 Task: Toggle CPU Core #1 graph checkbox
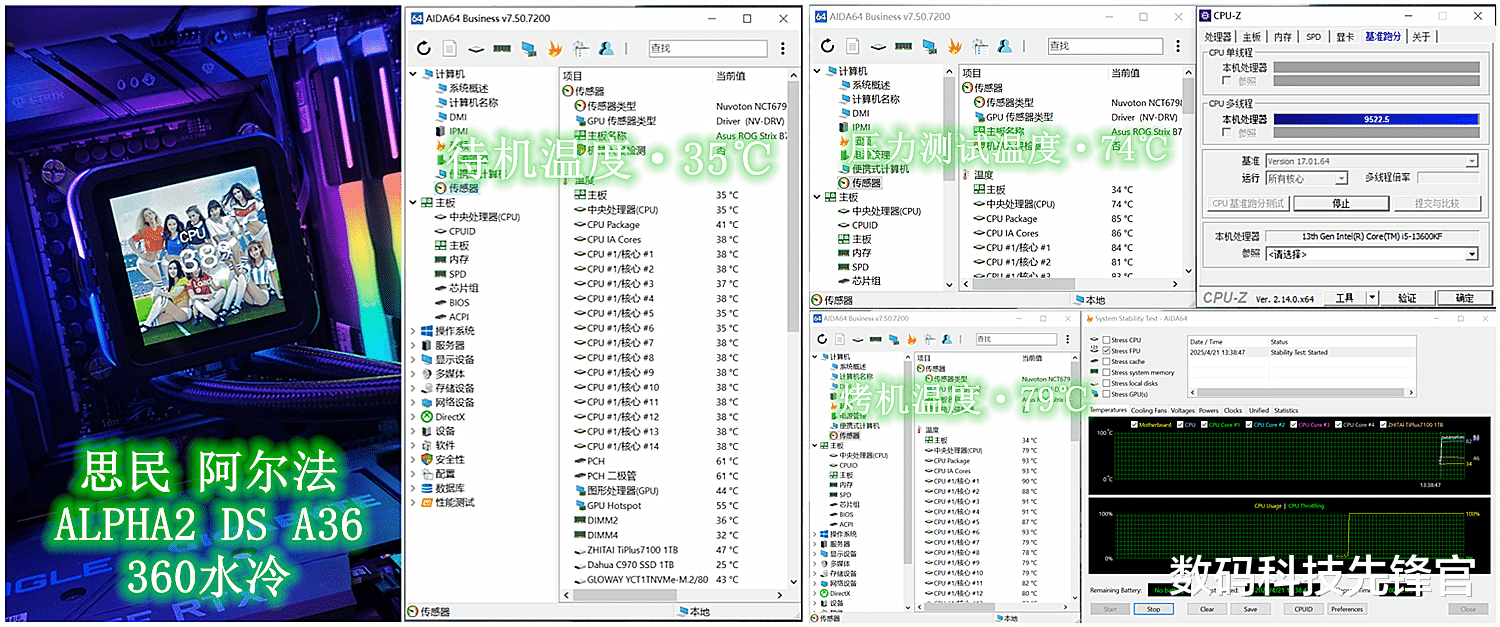tap(1204, 425)
